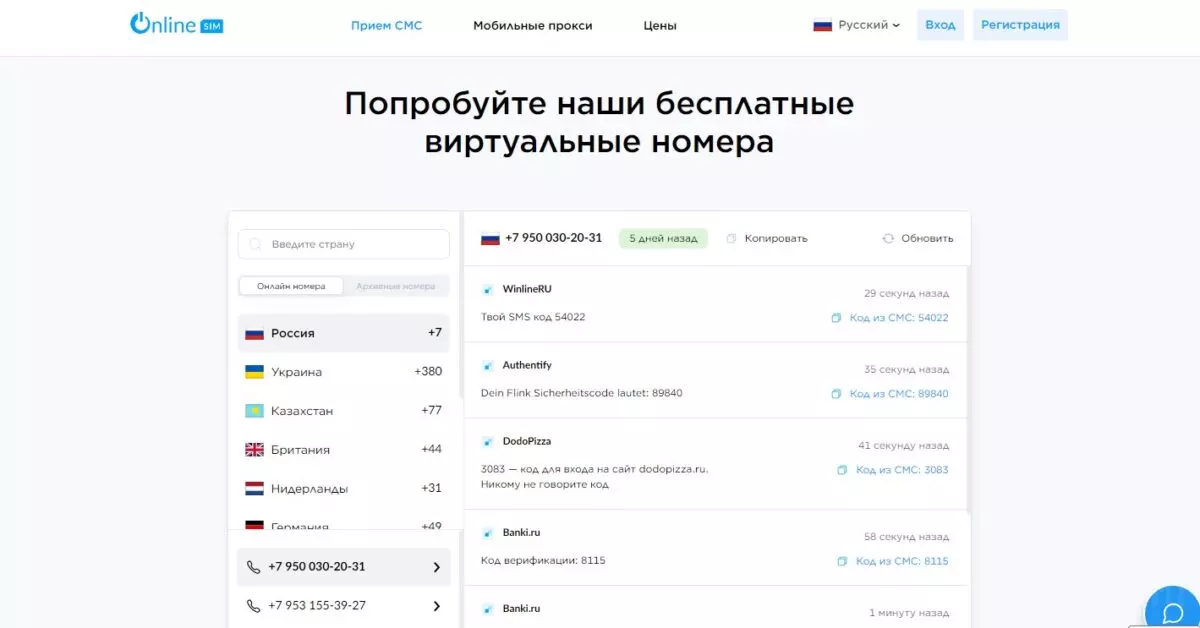The width and height of the screenshot is (1200, 628).
Task: Click the Russia flag next to Россия
Action: [254, 333]
